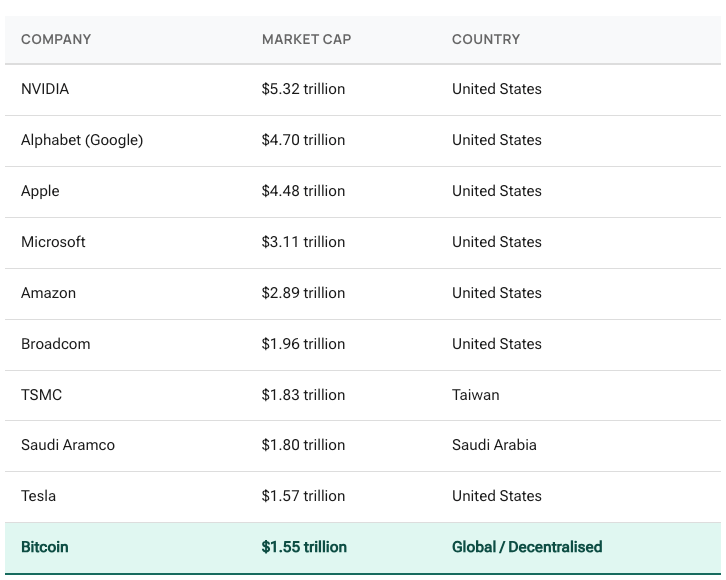Select the $4.70 trillion value
The image size is (726, 580).
point(303,140)
